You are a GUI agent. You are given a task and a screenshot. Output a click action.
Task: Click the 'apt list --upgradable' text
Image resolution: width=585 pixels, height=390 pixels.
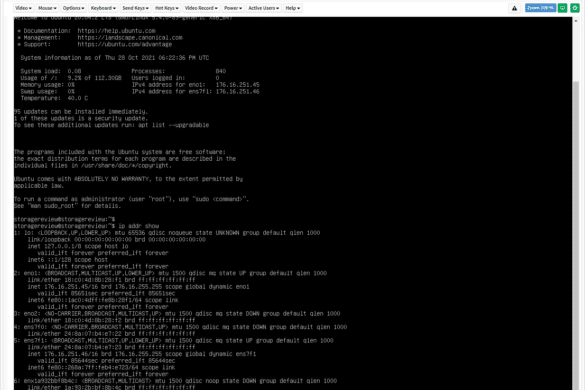click(x=173, y=125)
